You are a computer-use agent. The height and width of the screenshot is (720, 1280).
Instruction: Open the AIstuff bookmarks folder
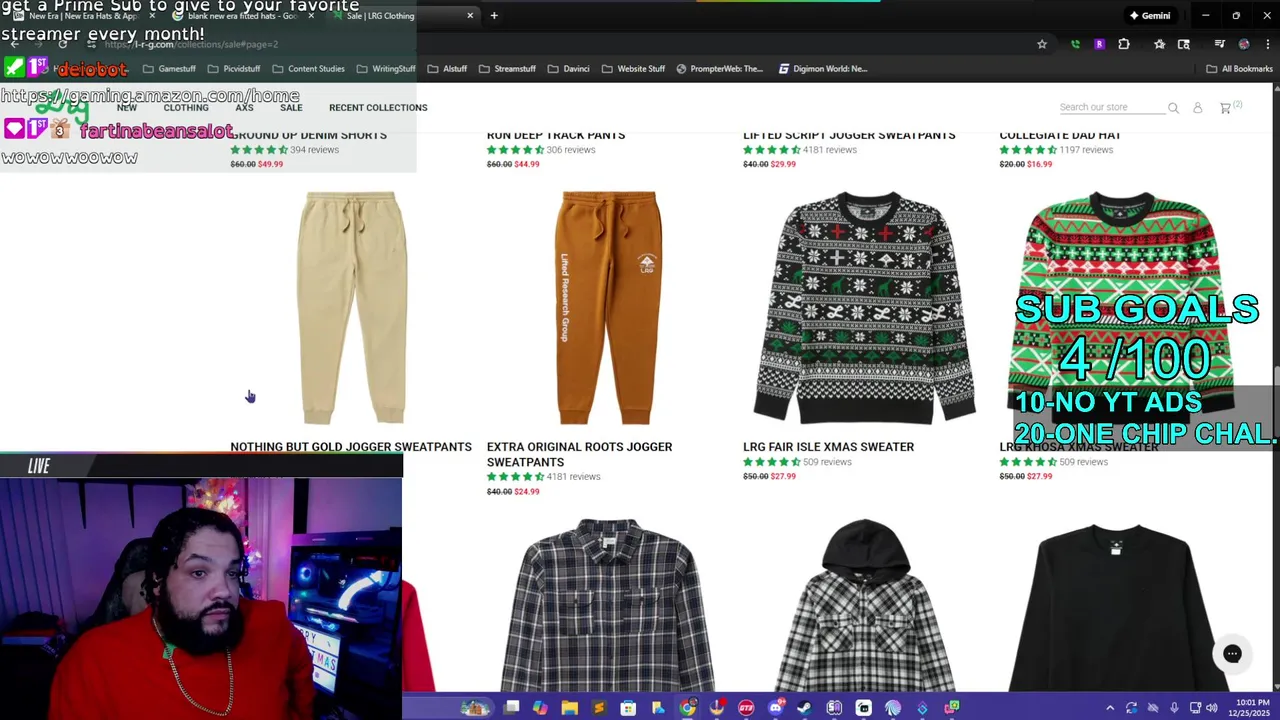pos(447,69)
